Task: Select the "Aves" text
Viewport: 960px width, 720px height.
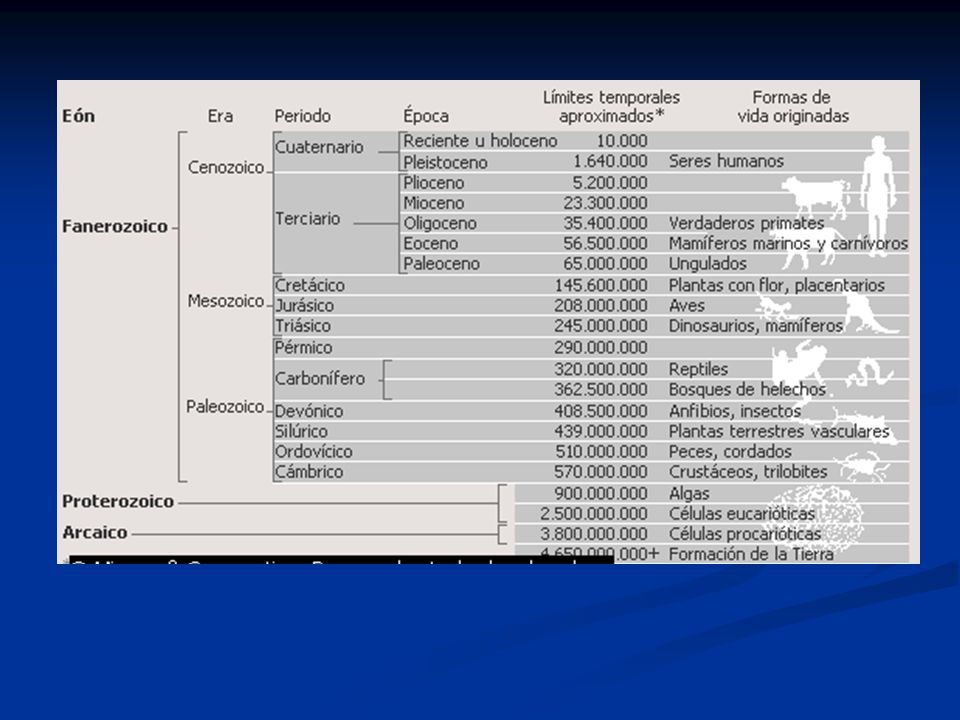Action: (x=686, y=306)
